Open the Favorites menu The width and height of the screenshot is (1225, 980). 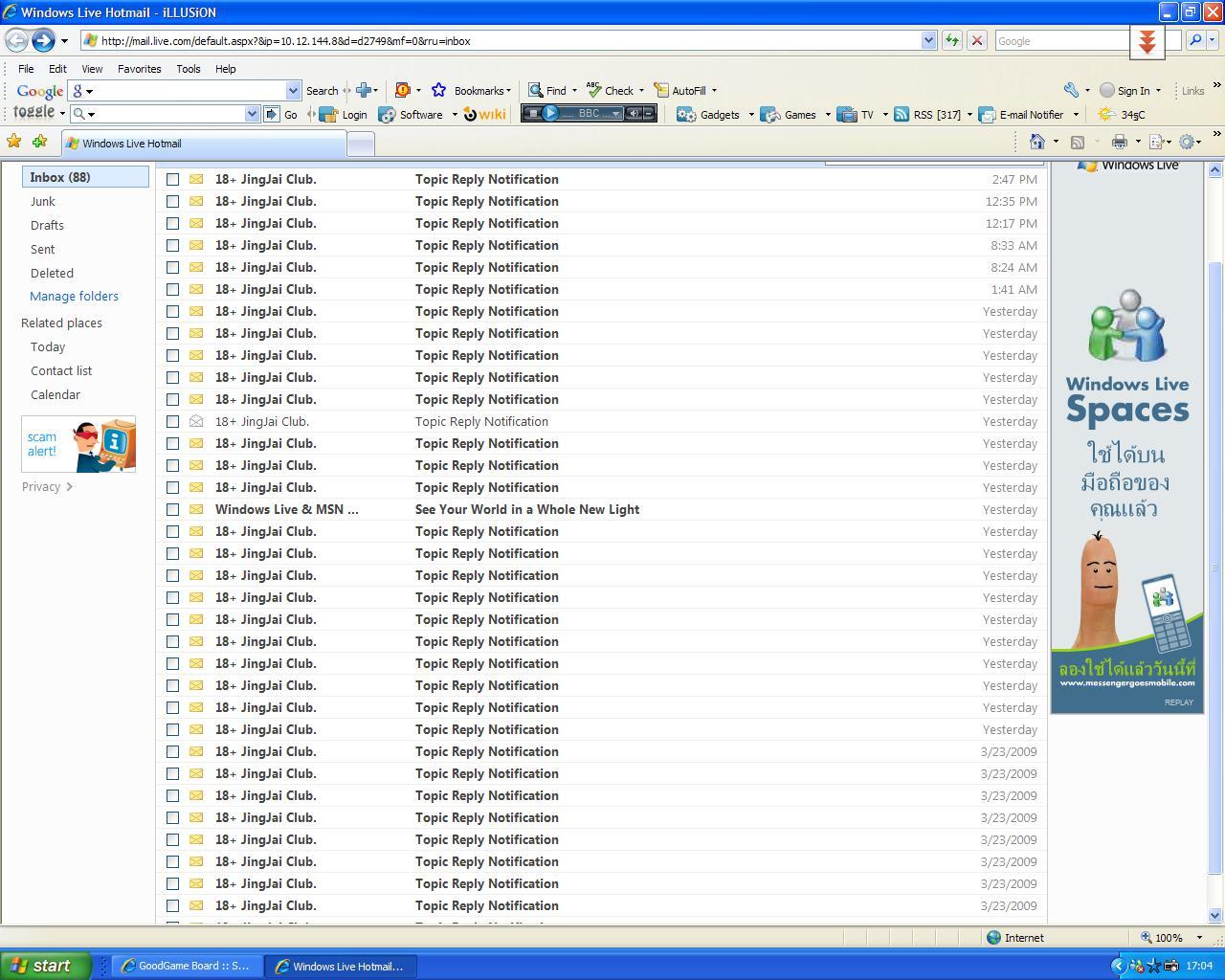click(x=140, y=69)
